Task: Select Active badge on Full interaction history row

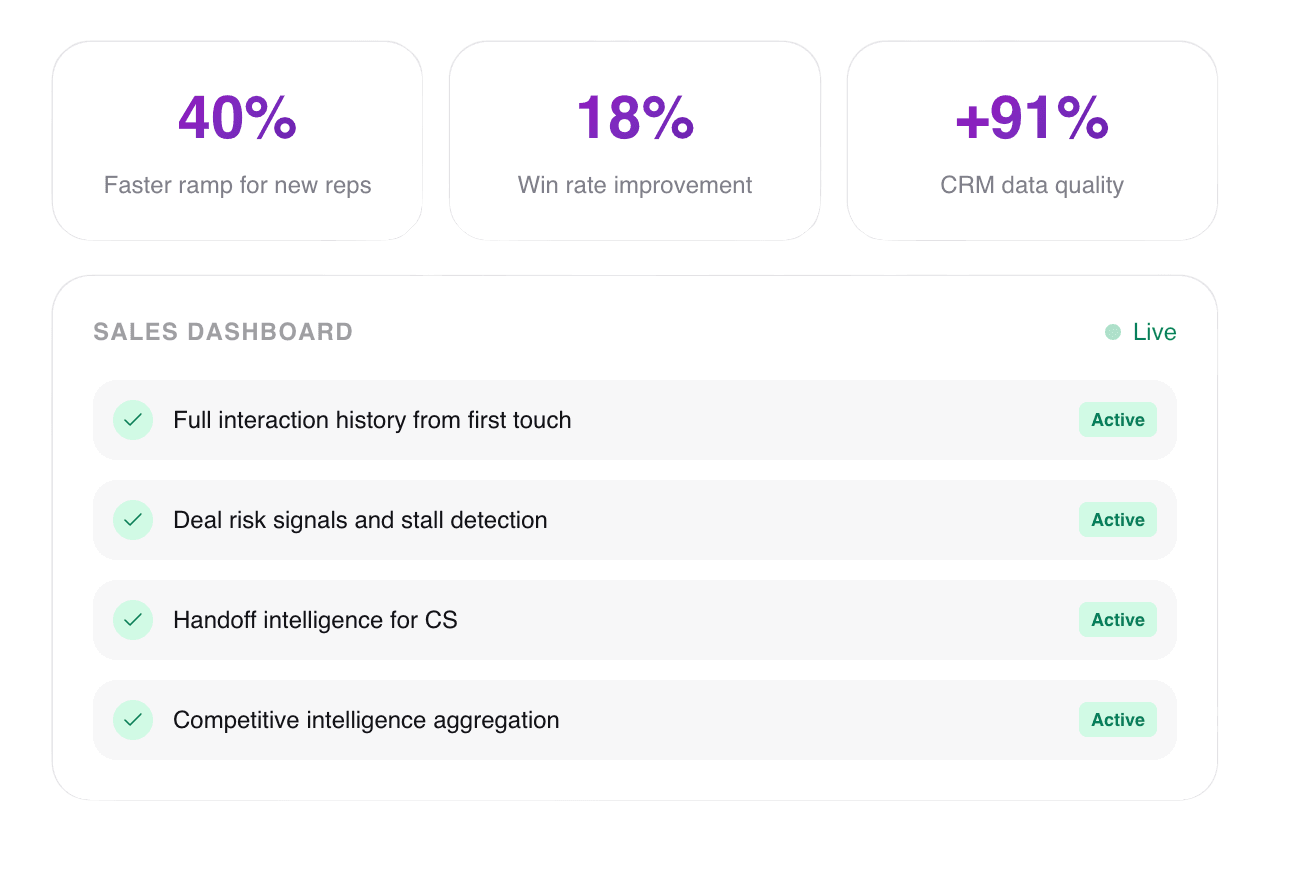Action: [x=1118, y=420]
